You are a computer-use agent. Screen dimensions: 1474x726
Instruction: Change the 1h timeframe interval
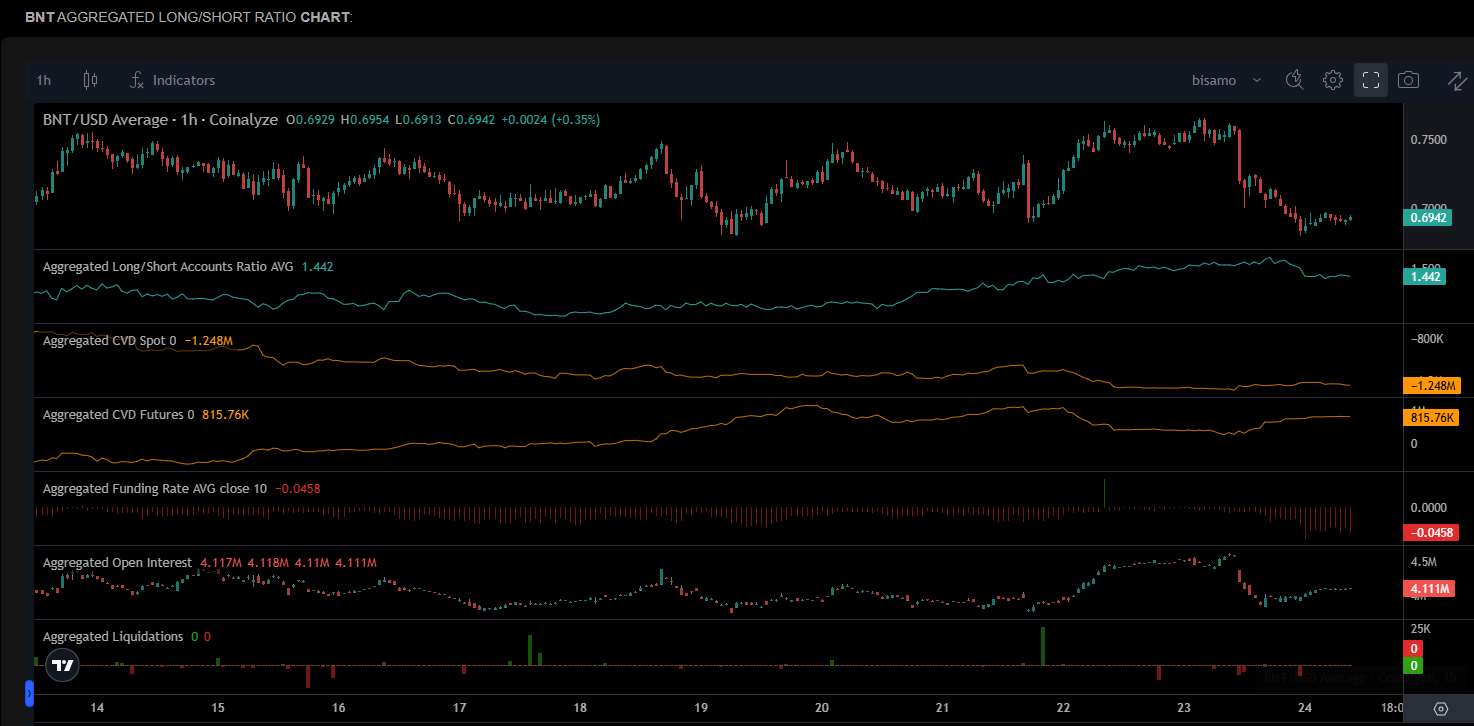pyautogui.click(x=44, y=80)
